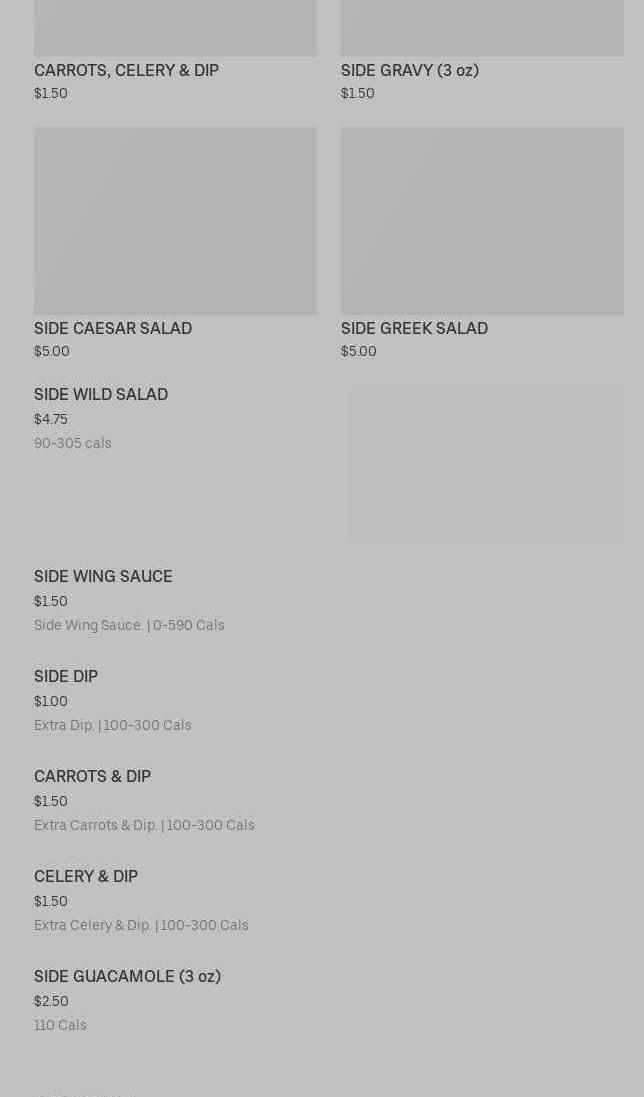Open the SIDE GRAVY (3 oz) item title
This screenshot has width=644, height=1097.
(x=410, y=70)
